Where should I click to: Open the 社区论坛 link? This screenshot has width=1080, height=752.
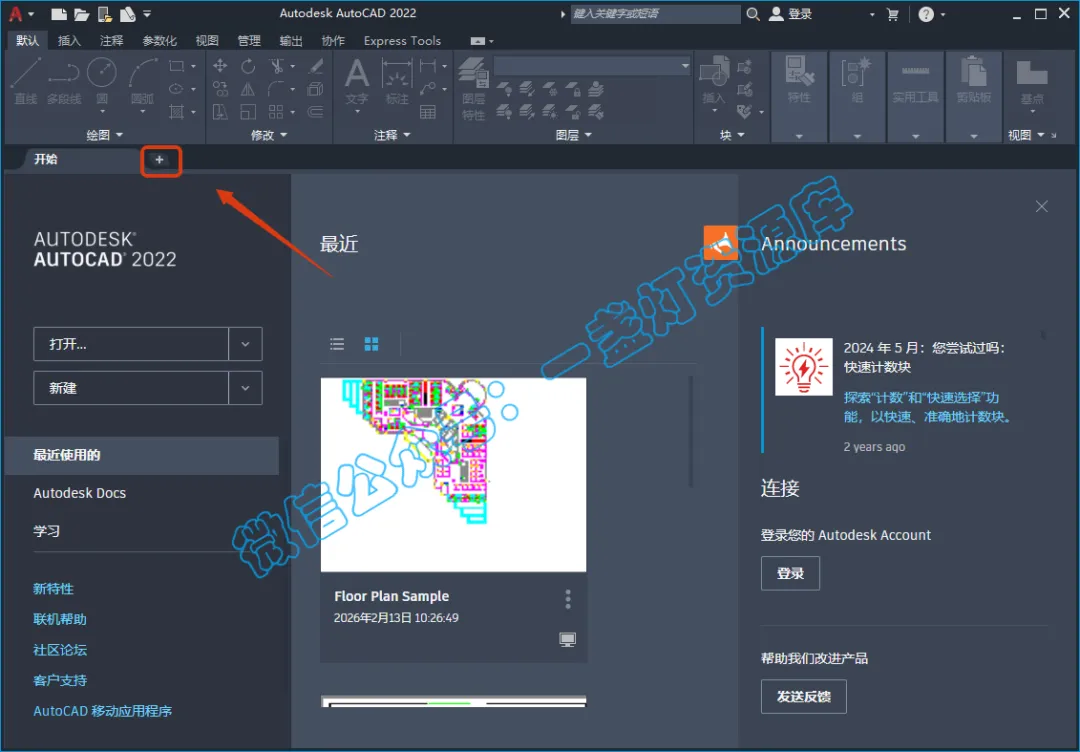(60, 649)
